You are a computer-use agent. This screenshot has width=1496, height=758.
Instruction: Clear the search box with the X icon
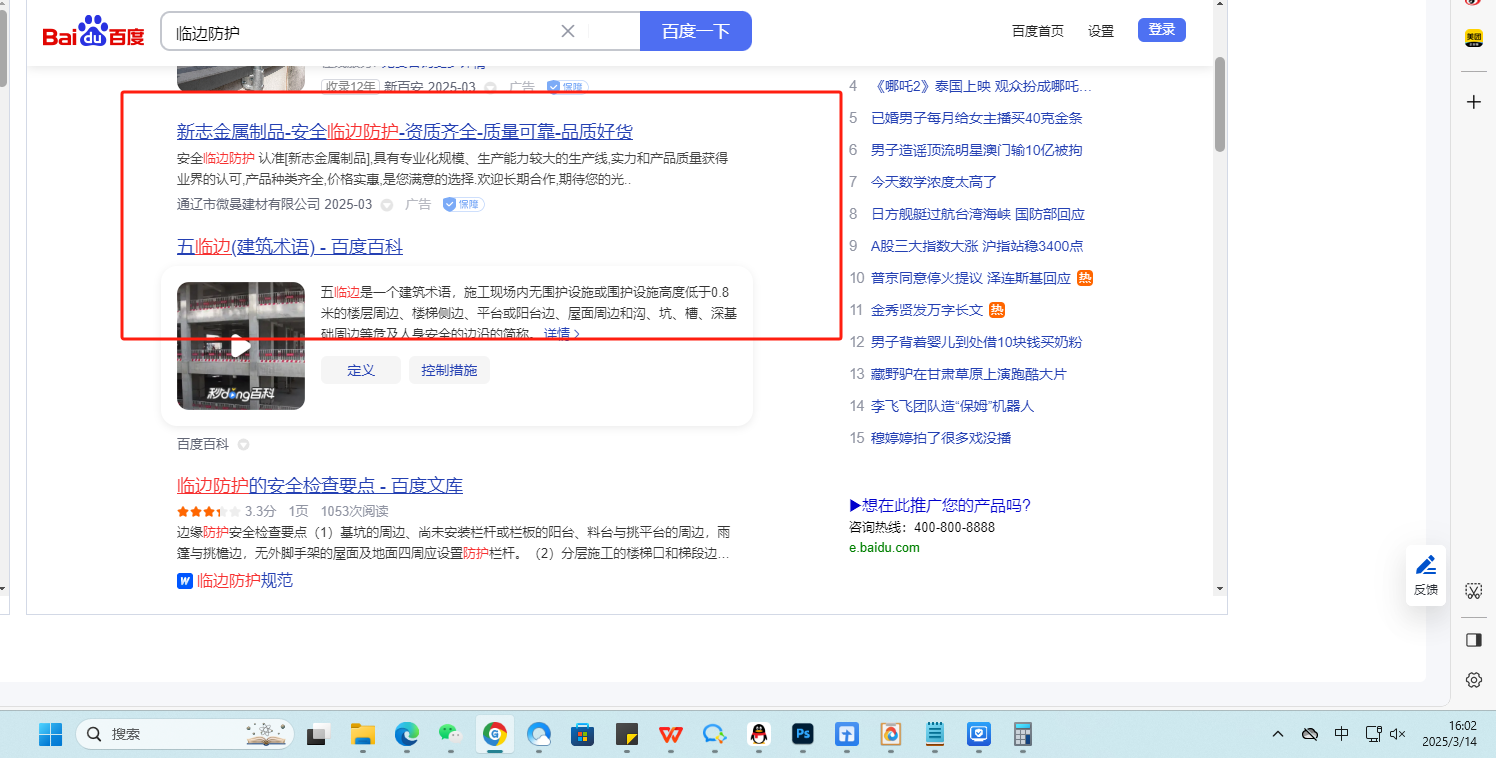click(568, 31)
